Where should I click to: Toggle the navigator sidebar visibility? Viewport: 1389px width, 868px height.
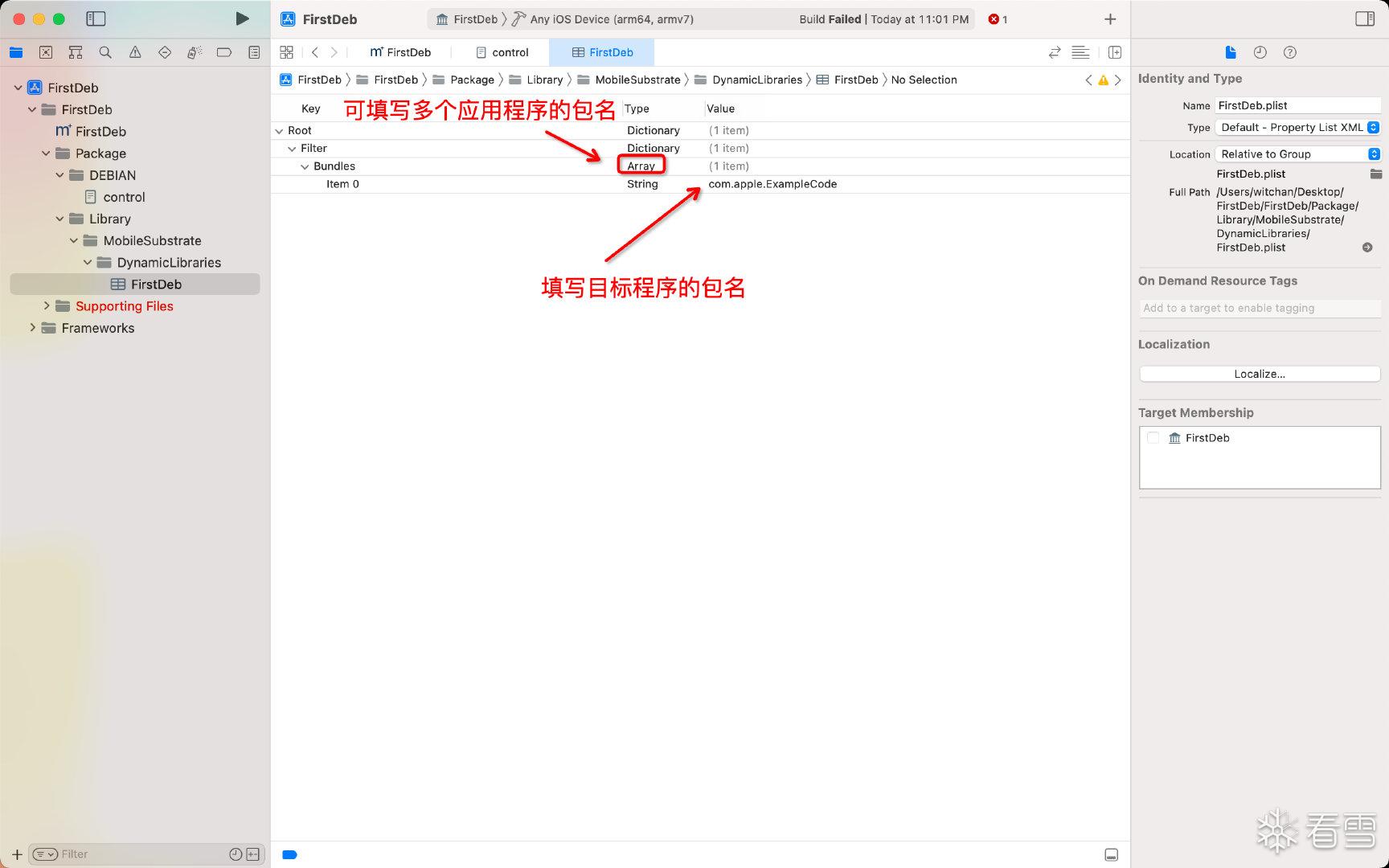[96, 18]
